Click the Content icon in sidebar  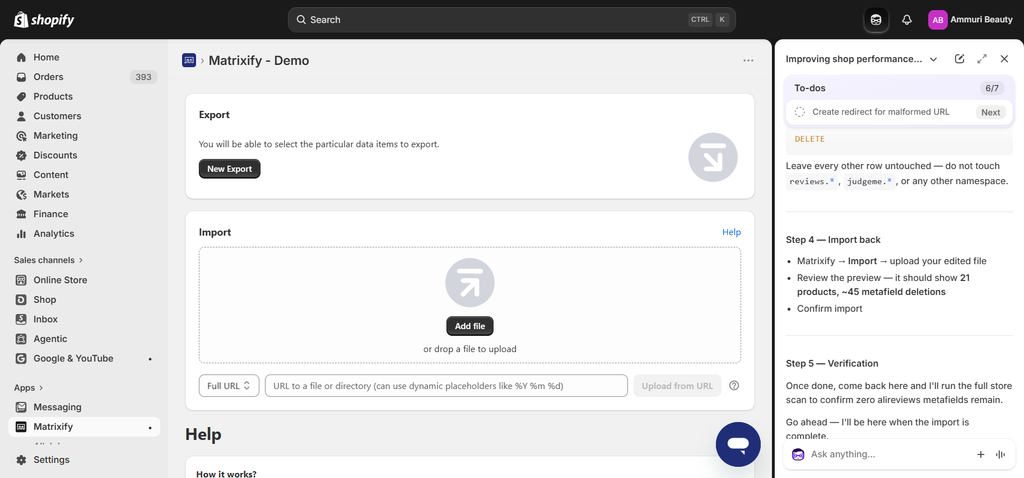22,175
